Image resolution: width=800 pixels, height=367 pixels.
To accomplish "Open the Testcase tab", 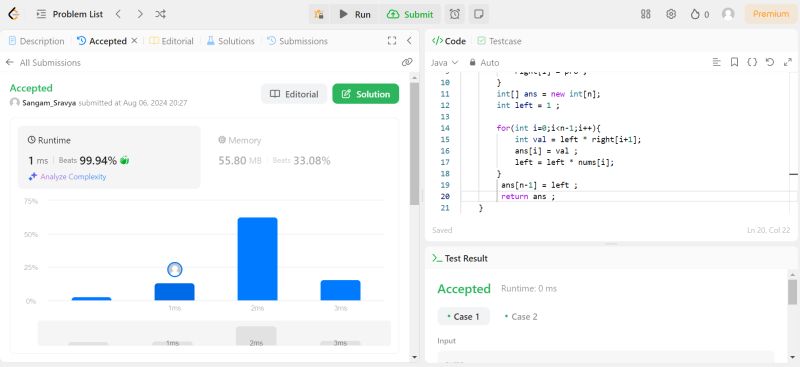I will coord(499,41).
